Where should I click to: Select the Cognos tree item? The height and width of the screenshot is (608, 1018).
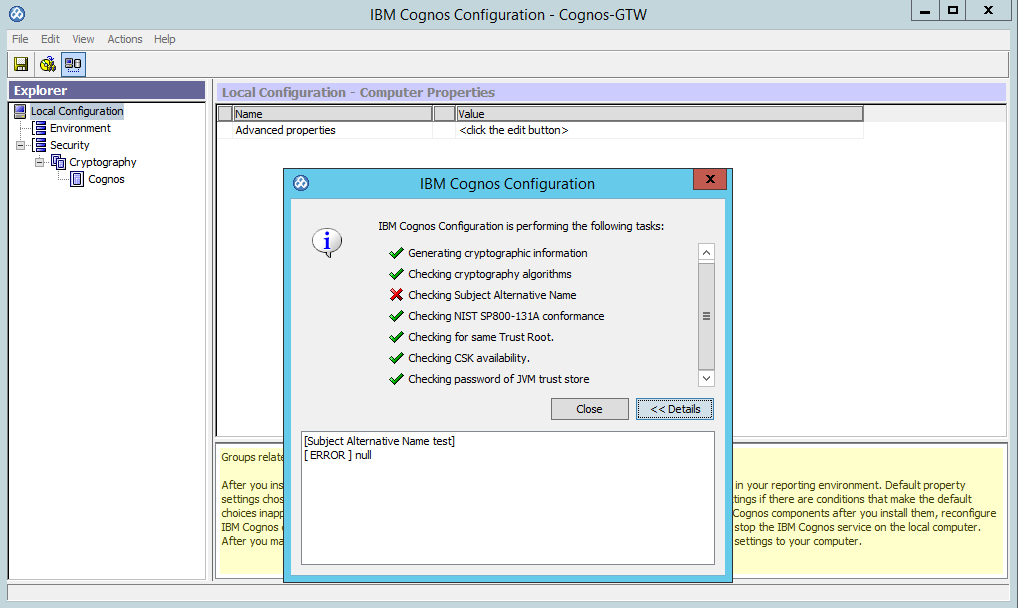[x=106, y=179]
